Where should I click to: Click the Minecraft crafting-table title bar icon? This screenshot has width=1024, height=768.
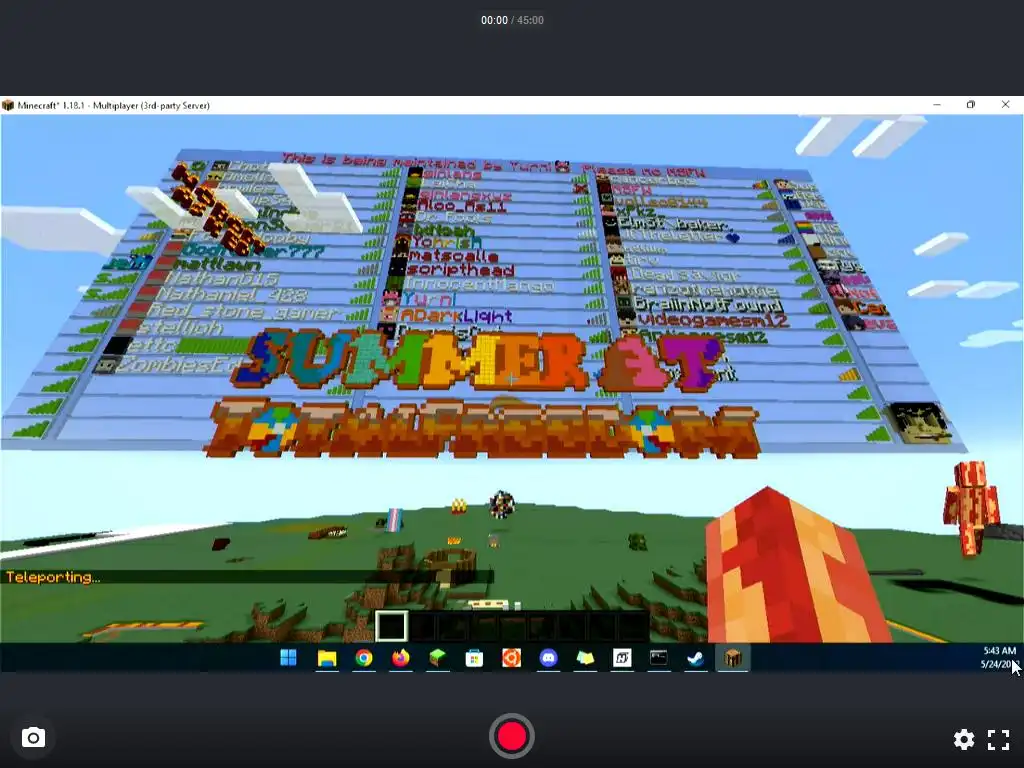(8, 105)
